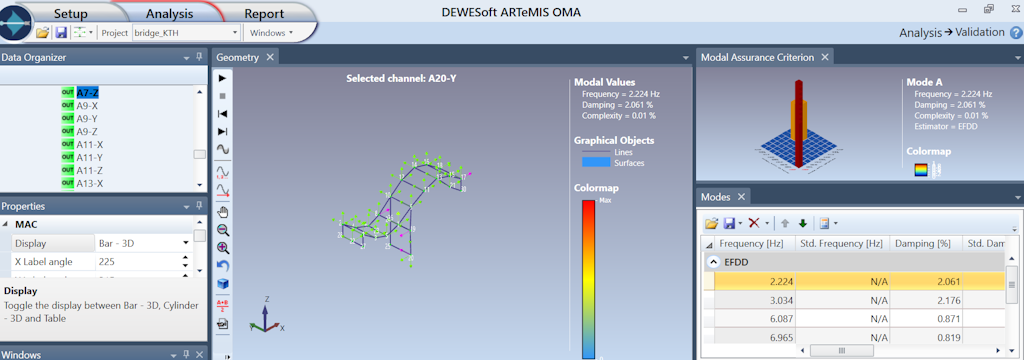The height and width of the screenshot is (360, 1024).
Task: Select the 6.087 Hz mode row
Action: (x=853, y=319)
